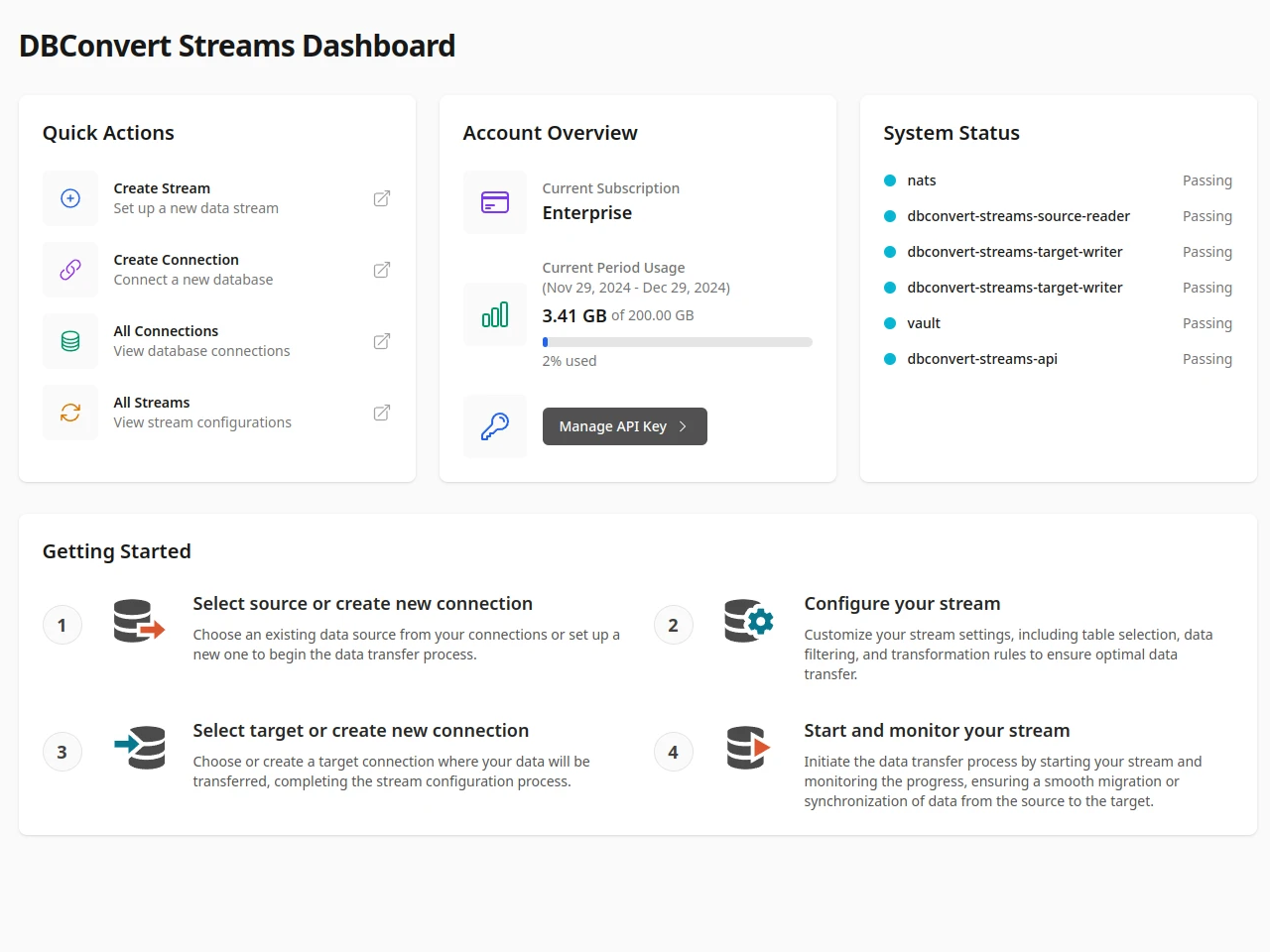Image resolution: width=1270 pixels, height=952 pixels.
Task: Click the Manage API Key button
Action: pos(624,426)
